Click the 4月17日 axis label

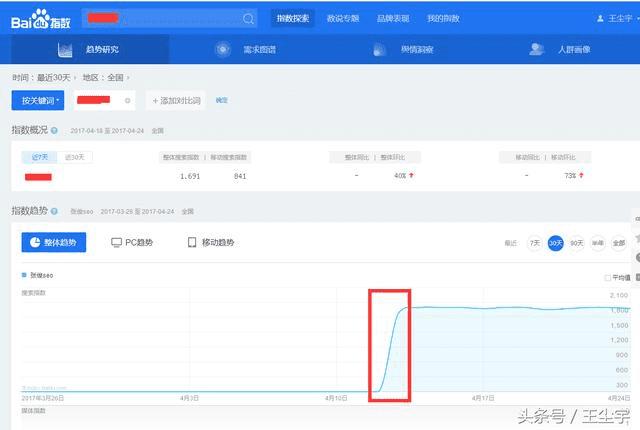pyautogui.click(x=483, y=398)
